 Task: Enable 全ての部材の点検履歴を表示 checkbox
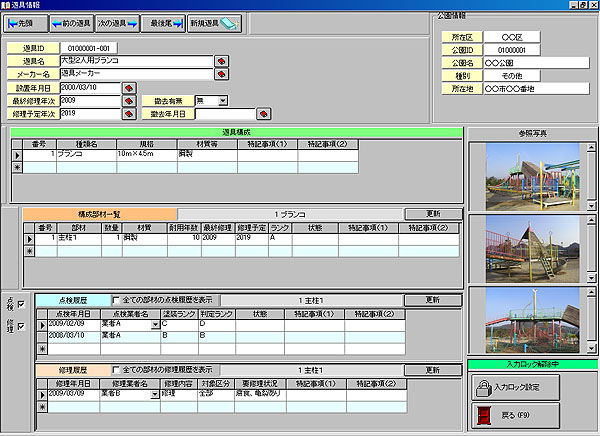click(115, 299)
